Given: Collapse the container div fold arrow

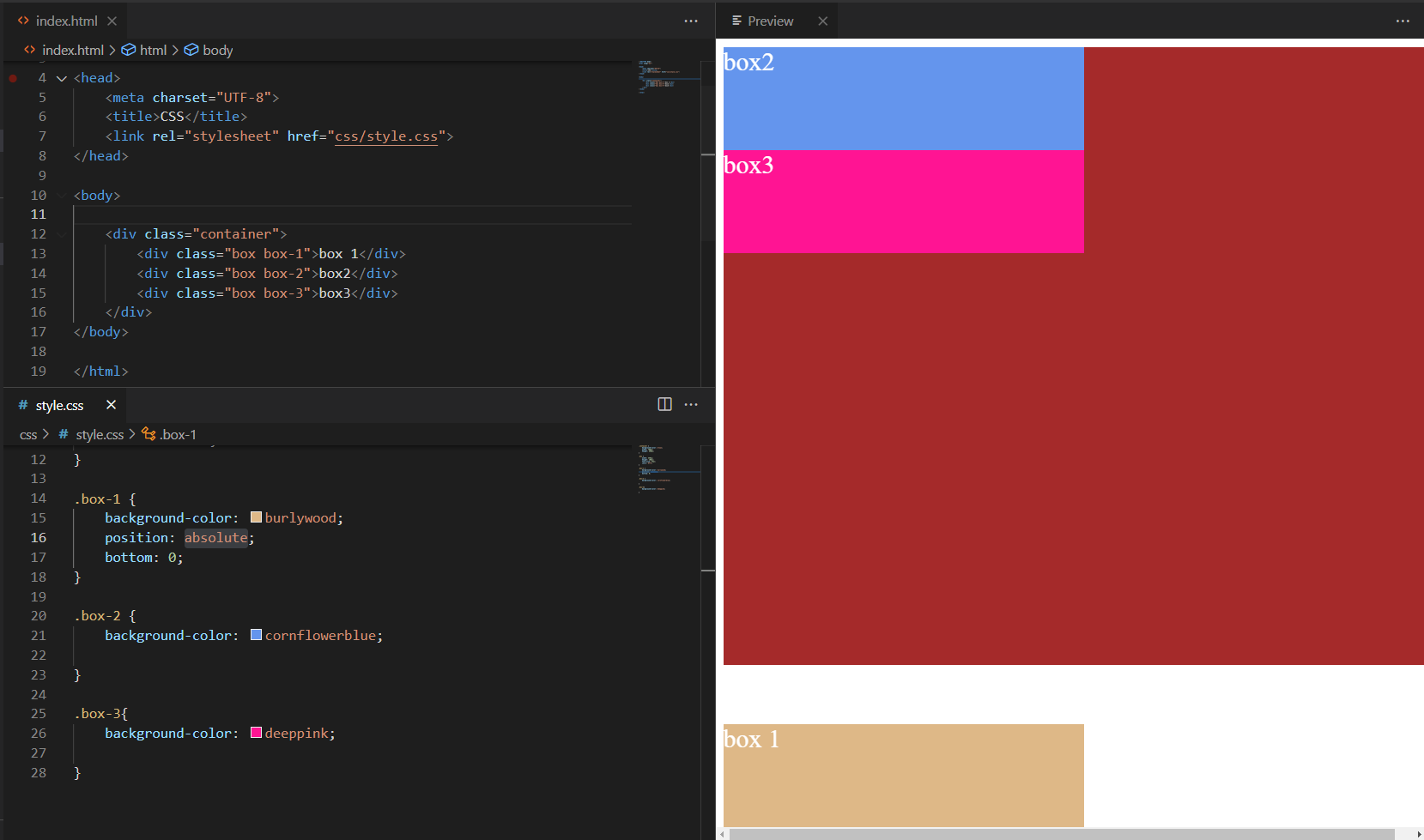Looking at the screenshot, I should pyautogui.click(x=62, y=234).
